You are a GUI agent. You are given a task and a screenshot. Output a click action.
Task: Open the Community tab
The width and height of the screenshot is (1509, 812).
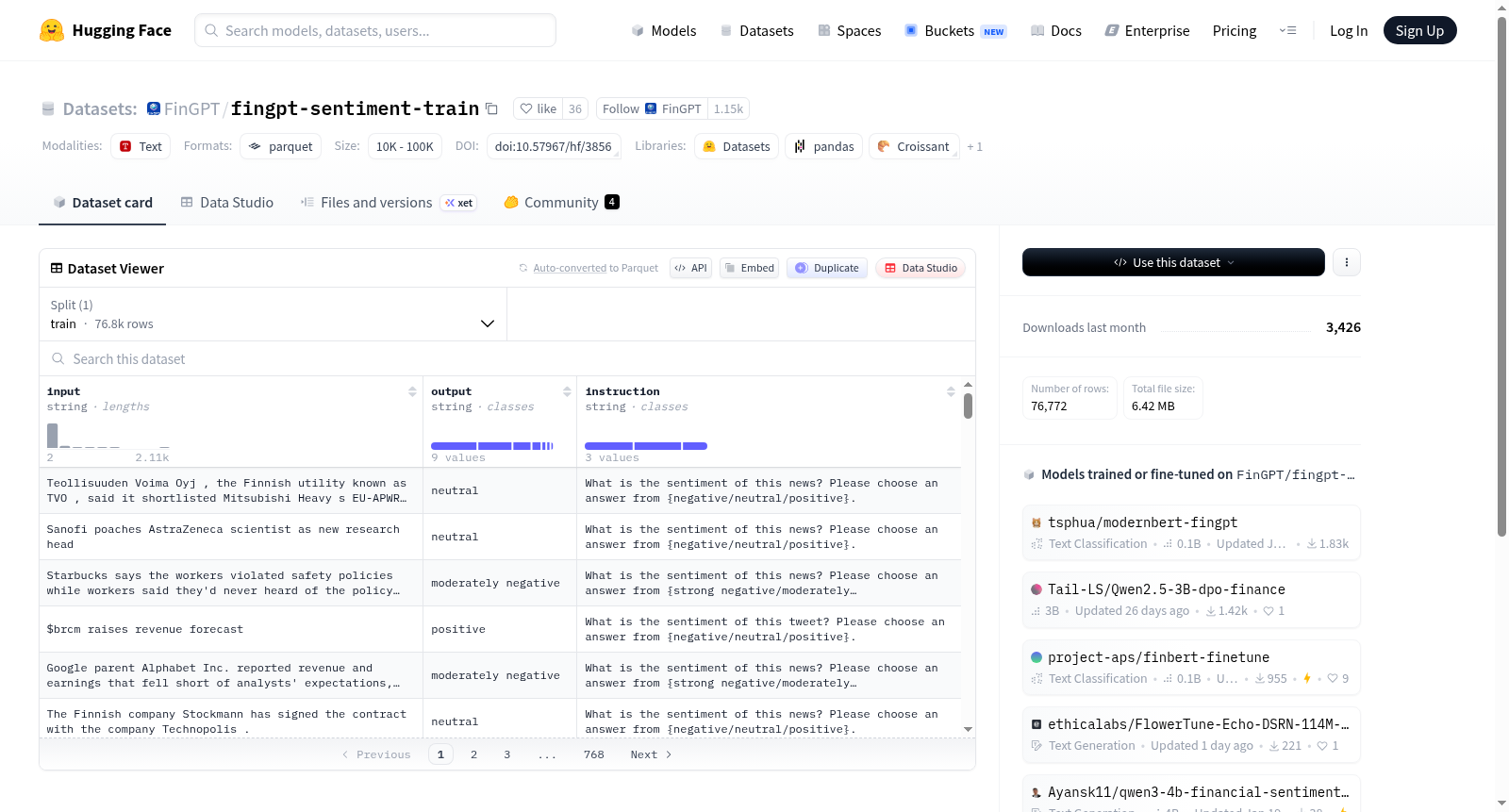(561, 203)
